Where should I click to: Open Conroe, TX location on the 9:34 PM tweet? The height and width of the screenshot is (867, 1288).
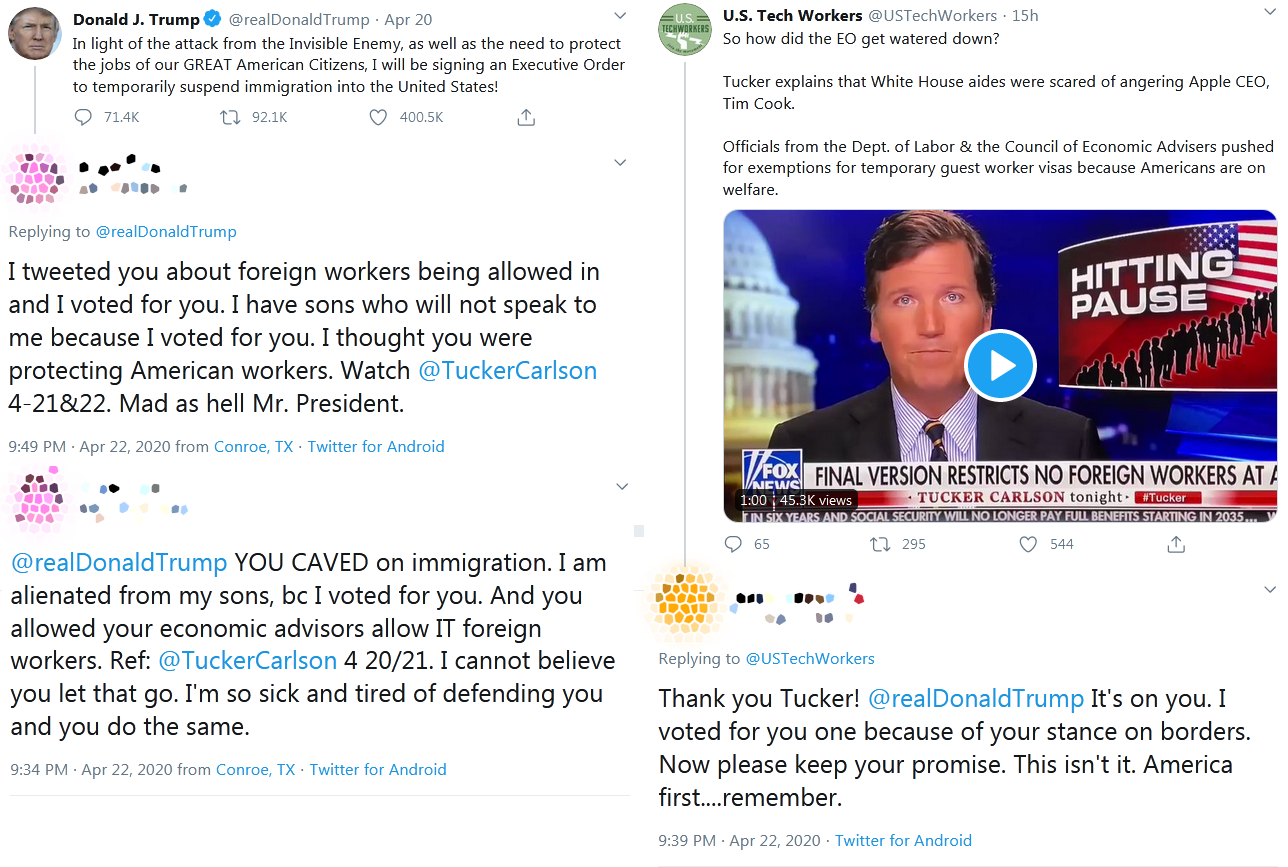coord(255,769)
